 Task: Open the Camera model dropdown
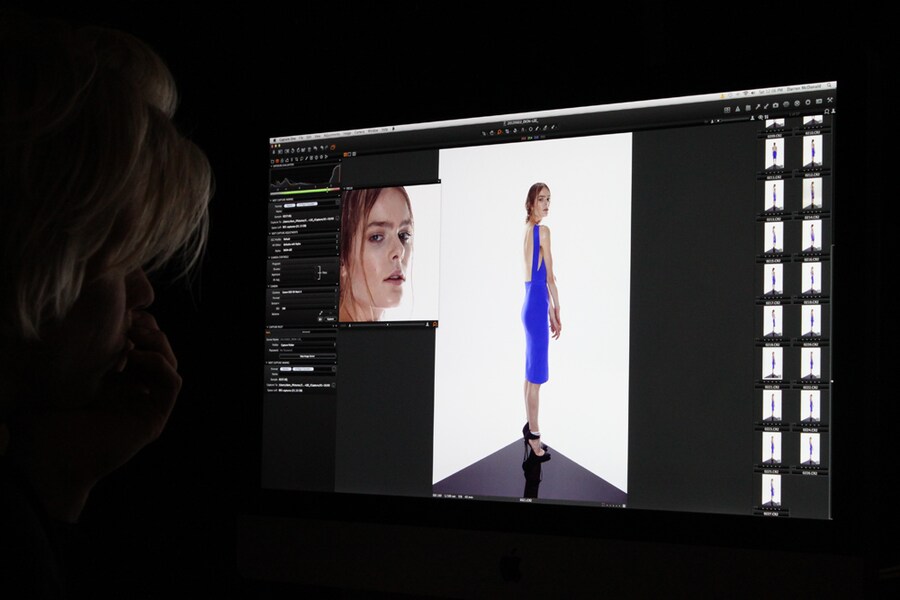tap(309, 292)
